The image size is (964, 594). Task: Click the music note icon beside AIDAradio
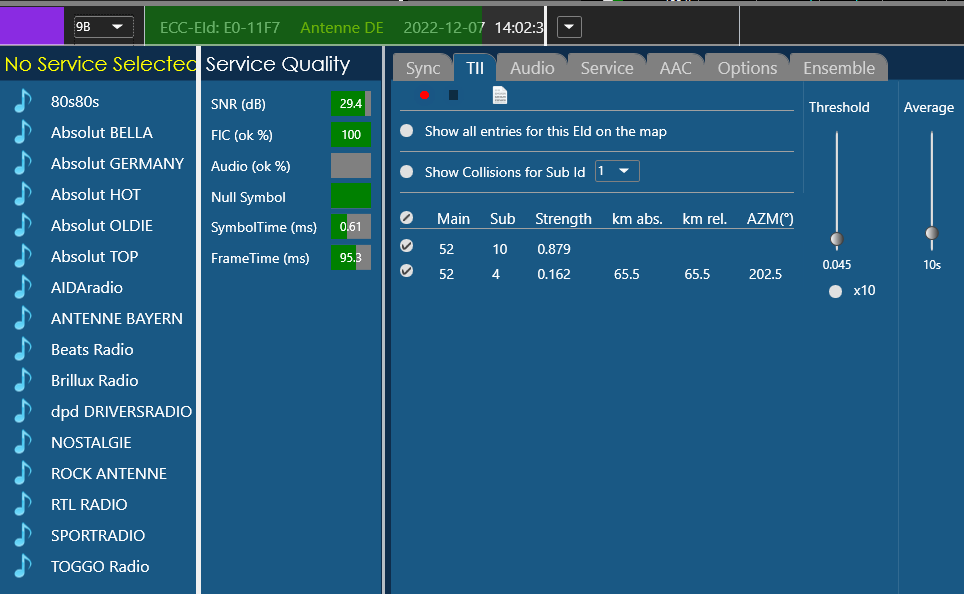[23, 287]
